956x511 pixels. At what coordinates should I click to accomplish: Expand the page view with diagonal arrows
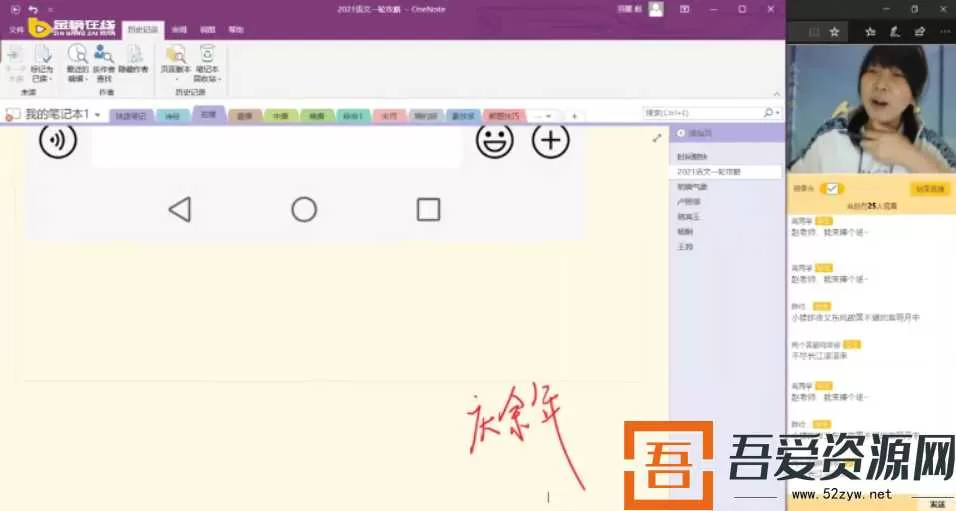[657, 137]
